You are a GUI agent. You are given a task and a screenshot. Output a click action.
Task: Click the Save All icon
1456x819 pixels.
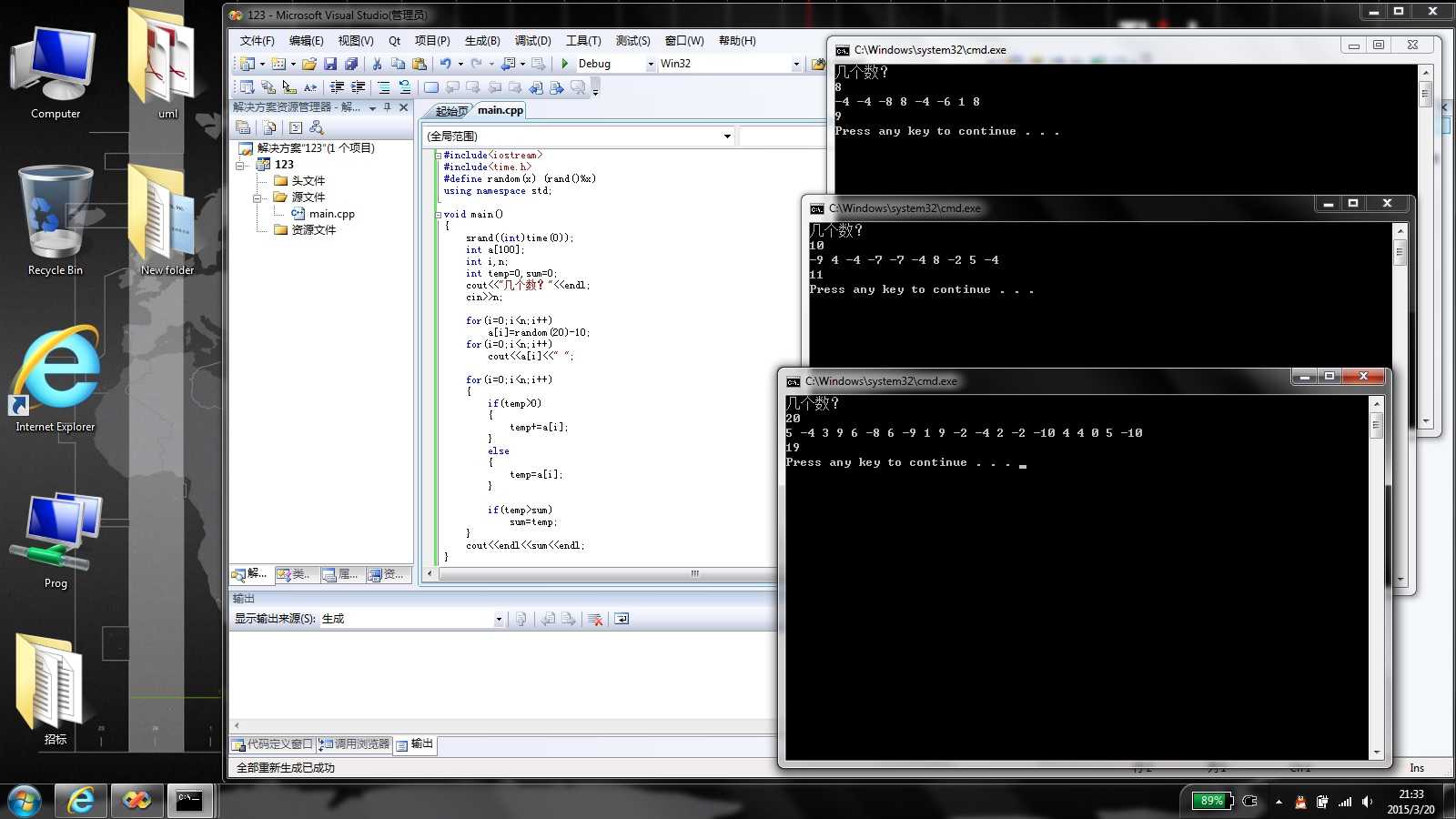pos(350,64)
